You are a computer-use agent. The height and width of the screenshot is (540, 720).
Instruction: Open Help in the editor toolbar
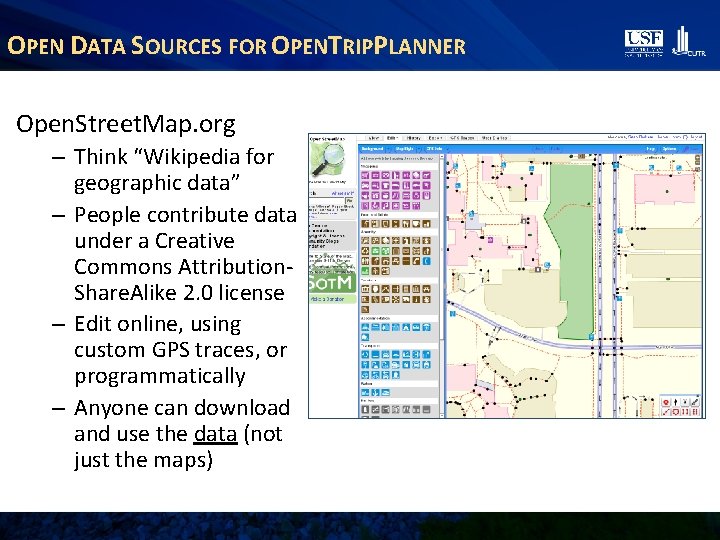point(650,149)
